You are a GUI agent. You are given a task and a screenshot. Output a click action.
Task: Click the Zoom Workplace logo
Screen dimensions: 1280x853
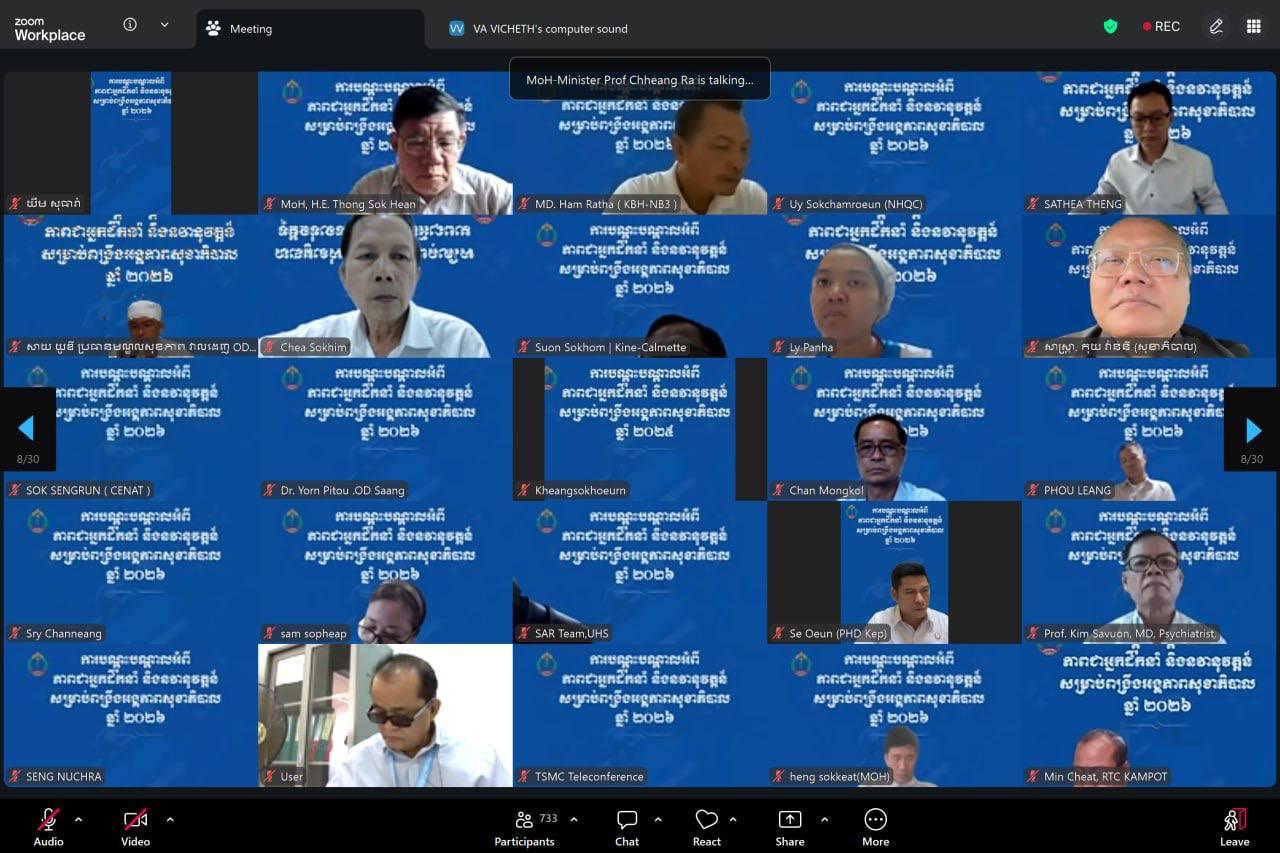[49, 30]
